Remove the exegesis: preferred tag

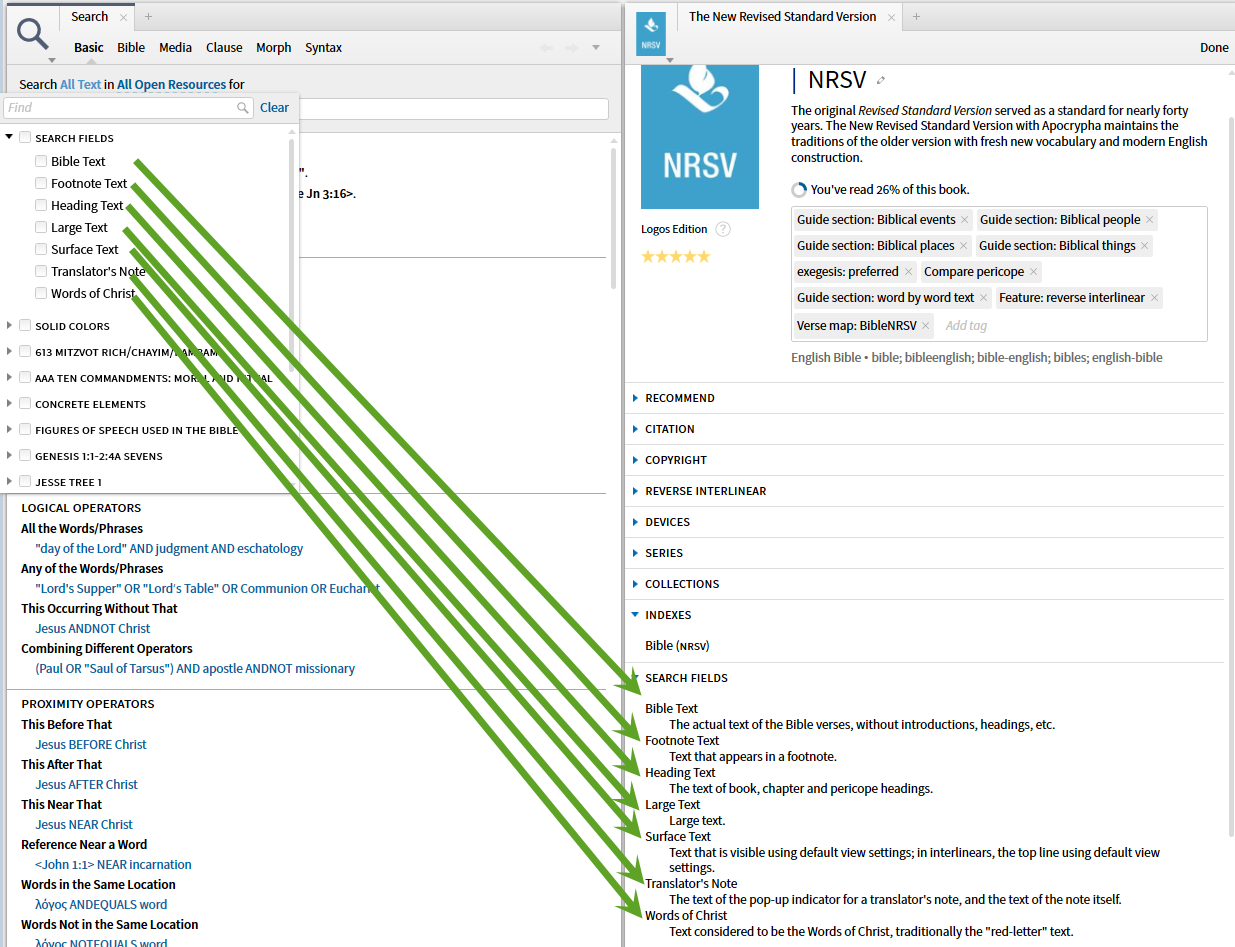[908, 272]
